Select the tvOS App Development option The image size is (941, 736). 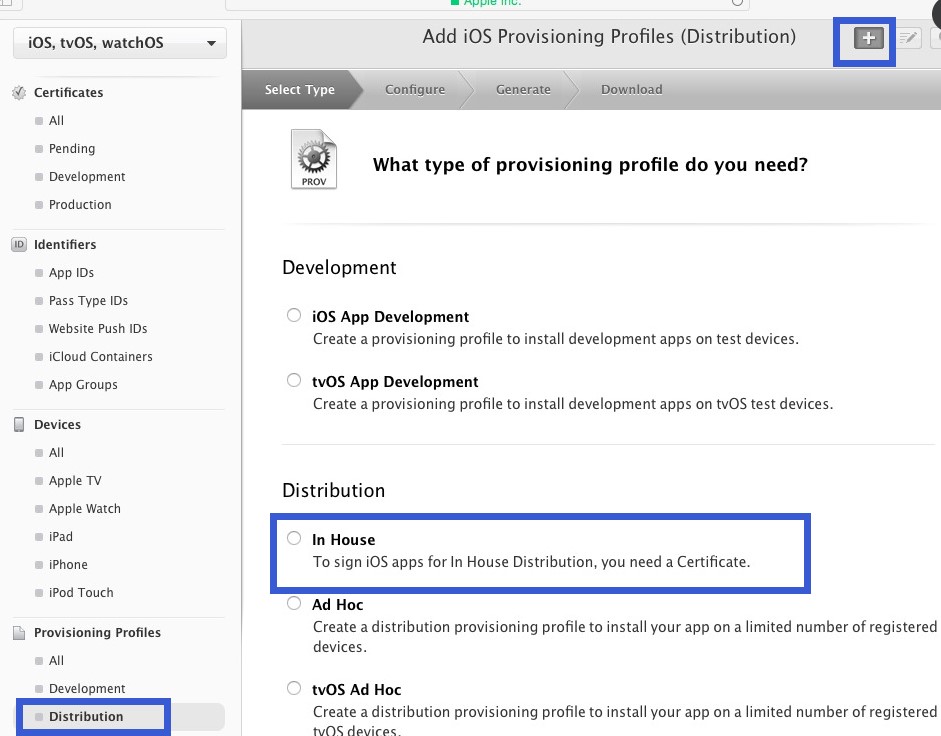[294, 381]
